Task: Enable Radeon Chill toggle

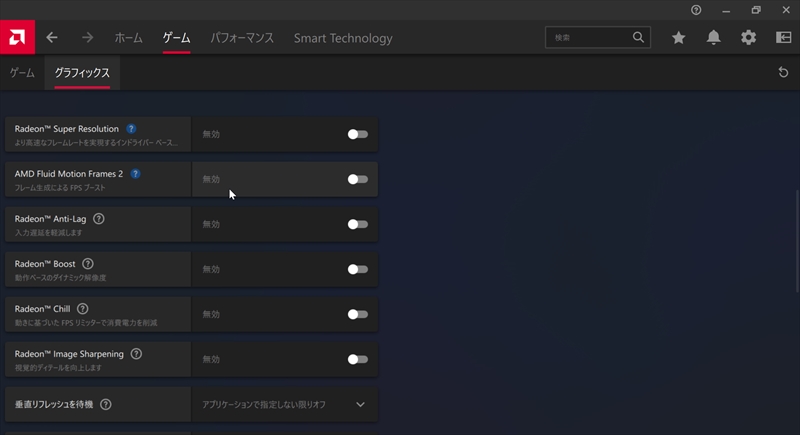Action: point(358,314)
